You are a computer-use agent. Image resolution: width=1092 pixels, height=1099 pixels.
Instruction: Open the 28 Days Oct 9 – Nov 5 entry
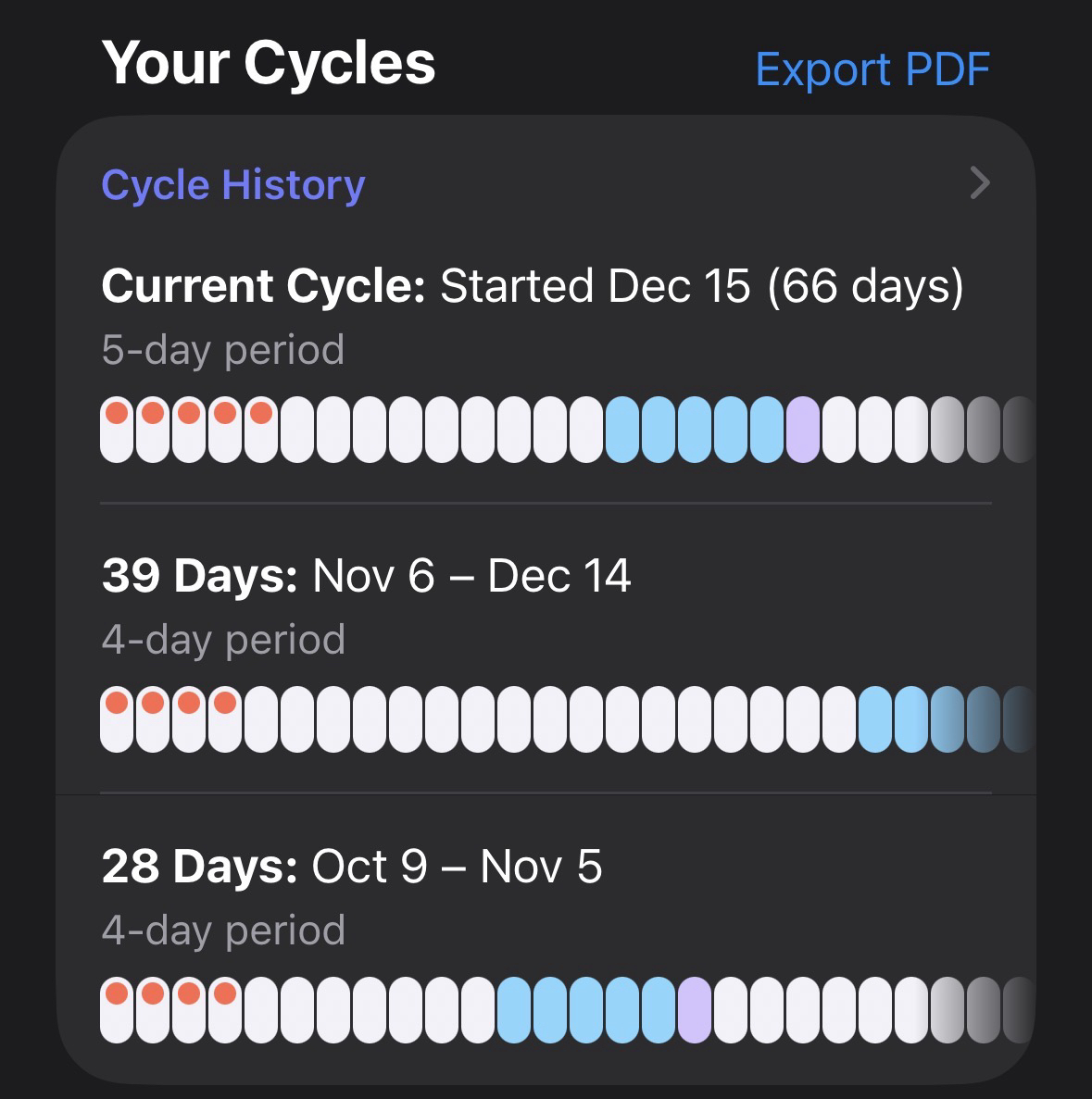[352, 867]
